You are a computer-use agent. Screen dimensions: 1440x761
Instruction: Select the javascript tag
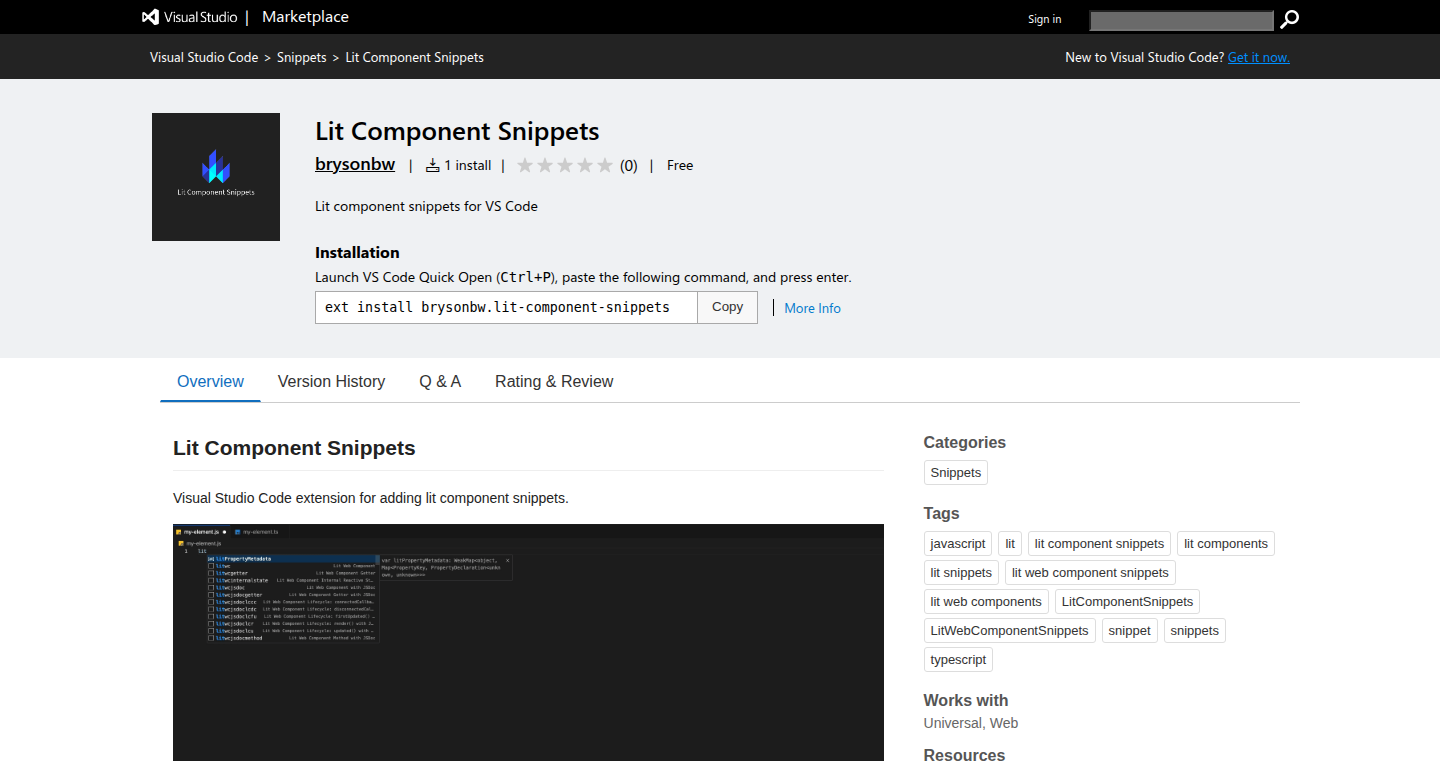tap(958, 544)
